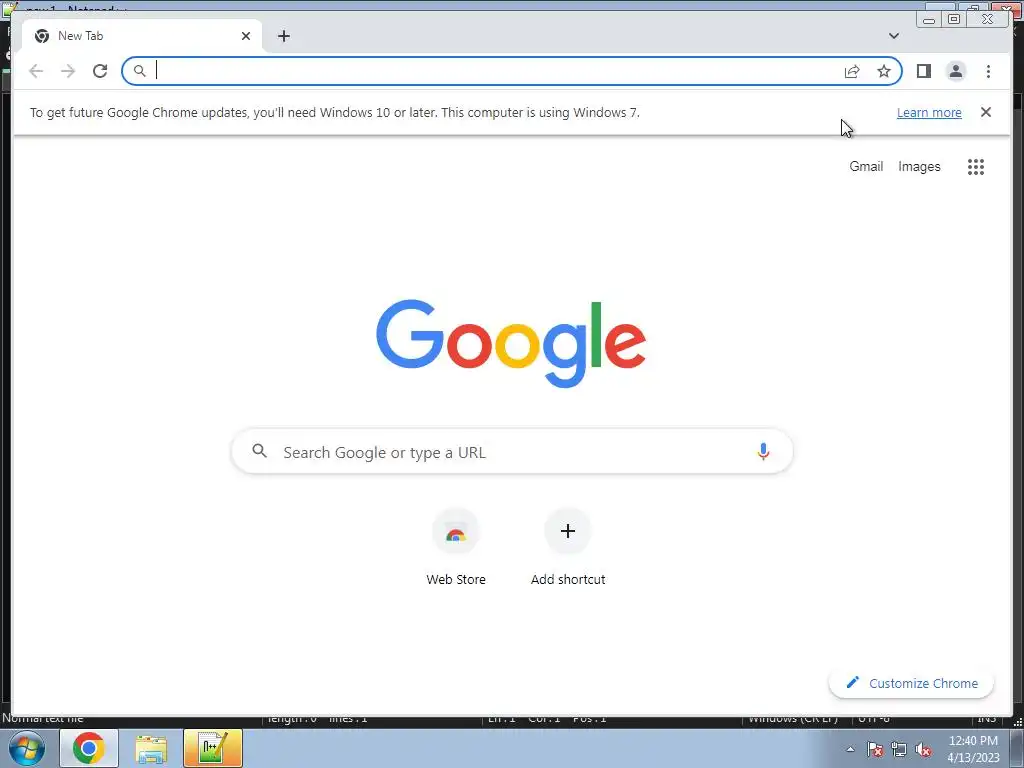Viewport: 1024px width, 768px height.
Task: Show hidden tray icons arrow
Action: pyautogui.click(x=850, y=749)
